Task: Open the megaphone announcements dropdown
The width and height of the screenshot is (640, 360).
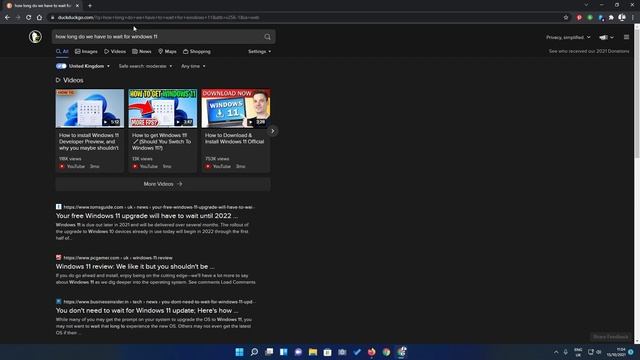Action: pyautogui.click(x=606, y=37)
